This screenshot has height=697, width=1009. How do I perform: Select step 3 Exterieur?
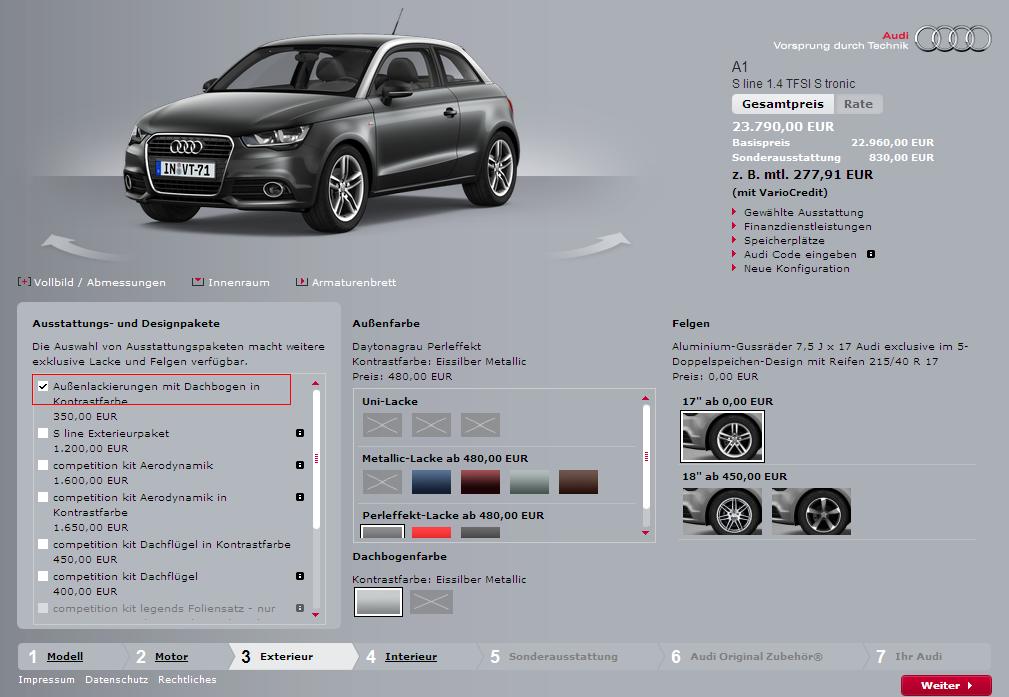coord(286,656)
